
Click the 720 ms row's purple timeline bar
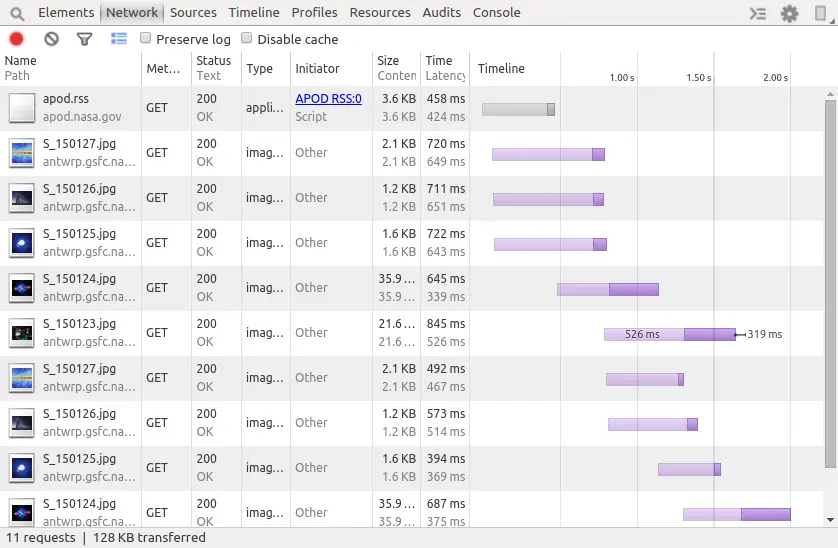(x=548, y=155)
